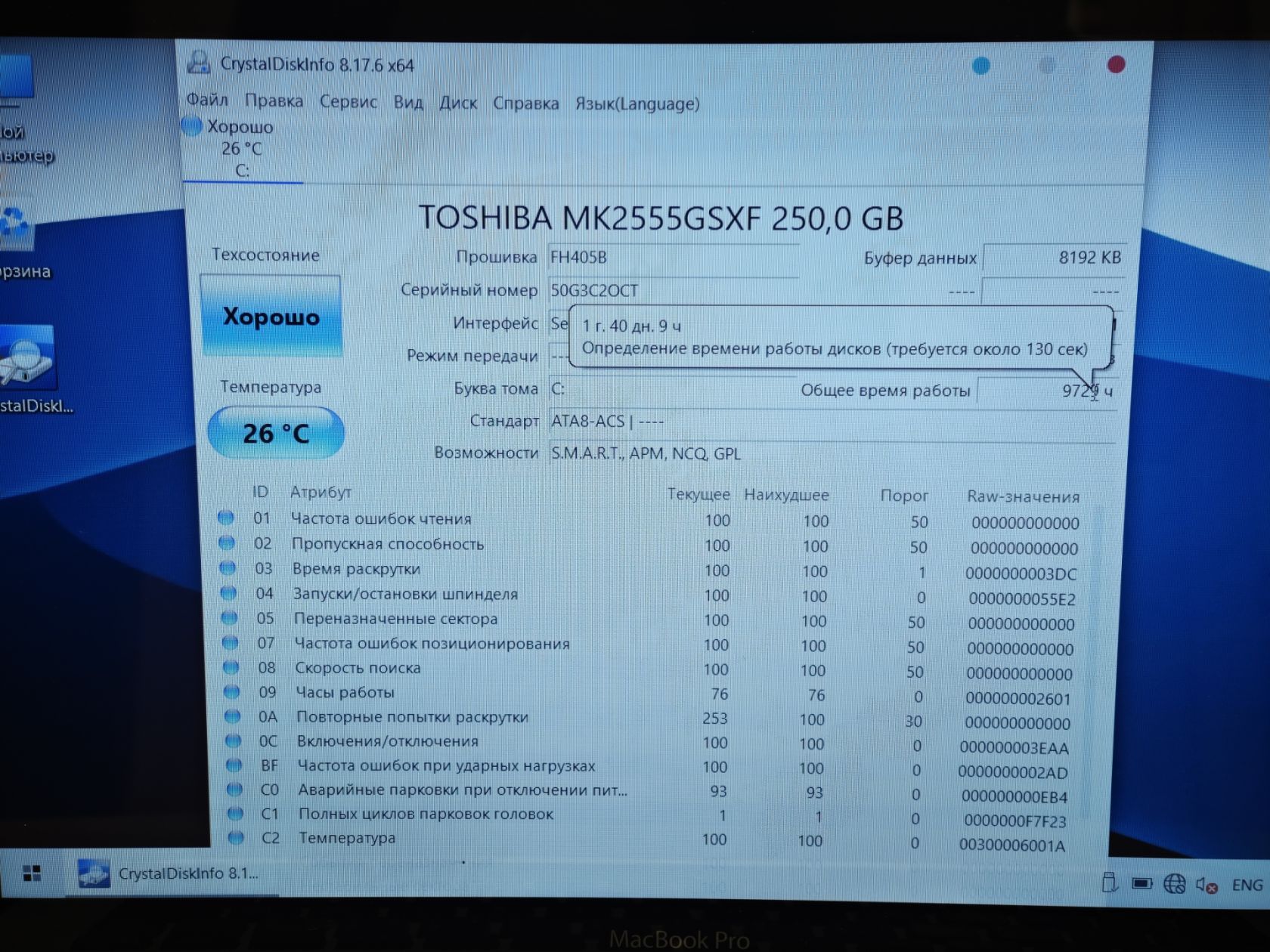
Task: Click the battery tray icon
Action: [1141, 882]
